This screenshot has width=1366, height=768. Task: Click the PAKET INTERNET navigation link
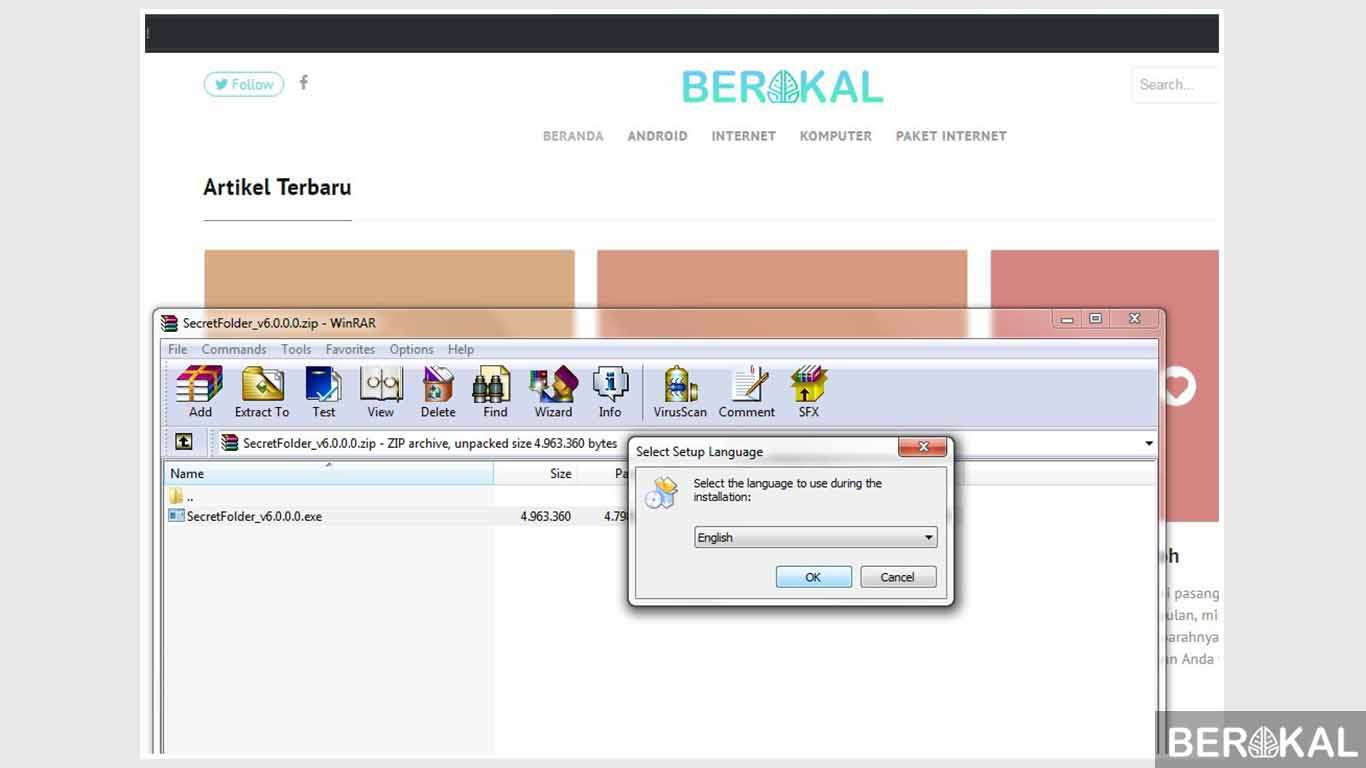point(951,136)
